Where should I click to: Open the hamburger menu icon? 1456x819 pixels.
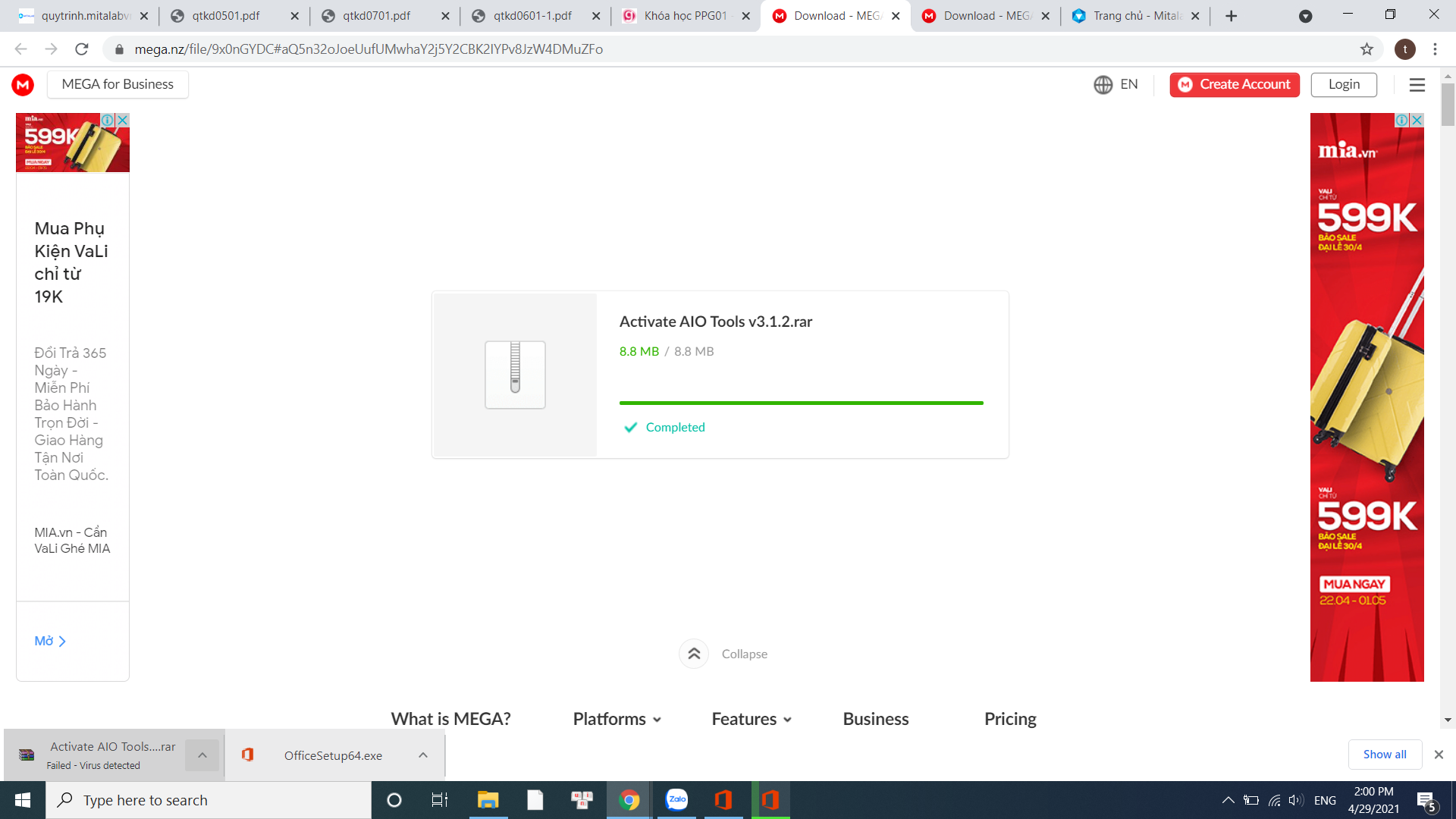(1417, 85)
